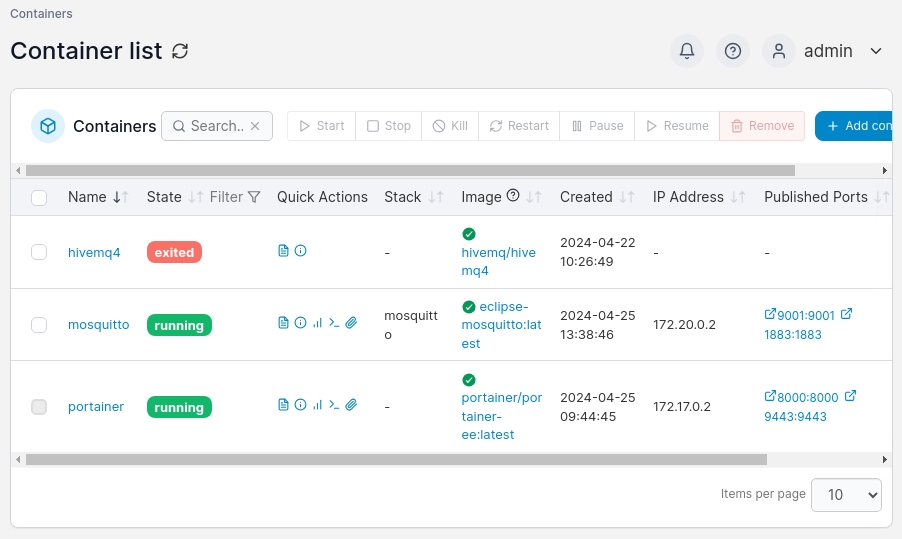
Task: Click the top horizontal scrollbar track
Action: (840, 170)
